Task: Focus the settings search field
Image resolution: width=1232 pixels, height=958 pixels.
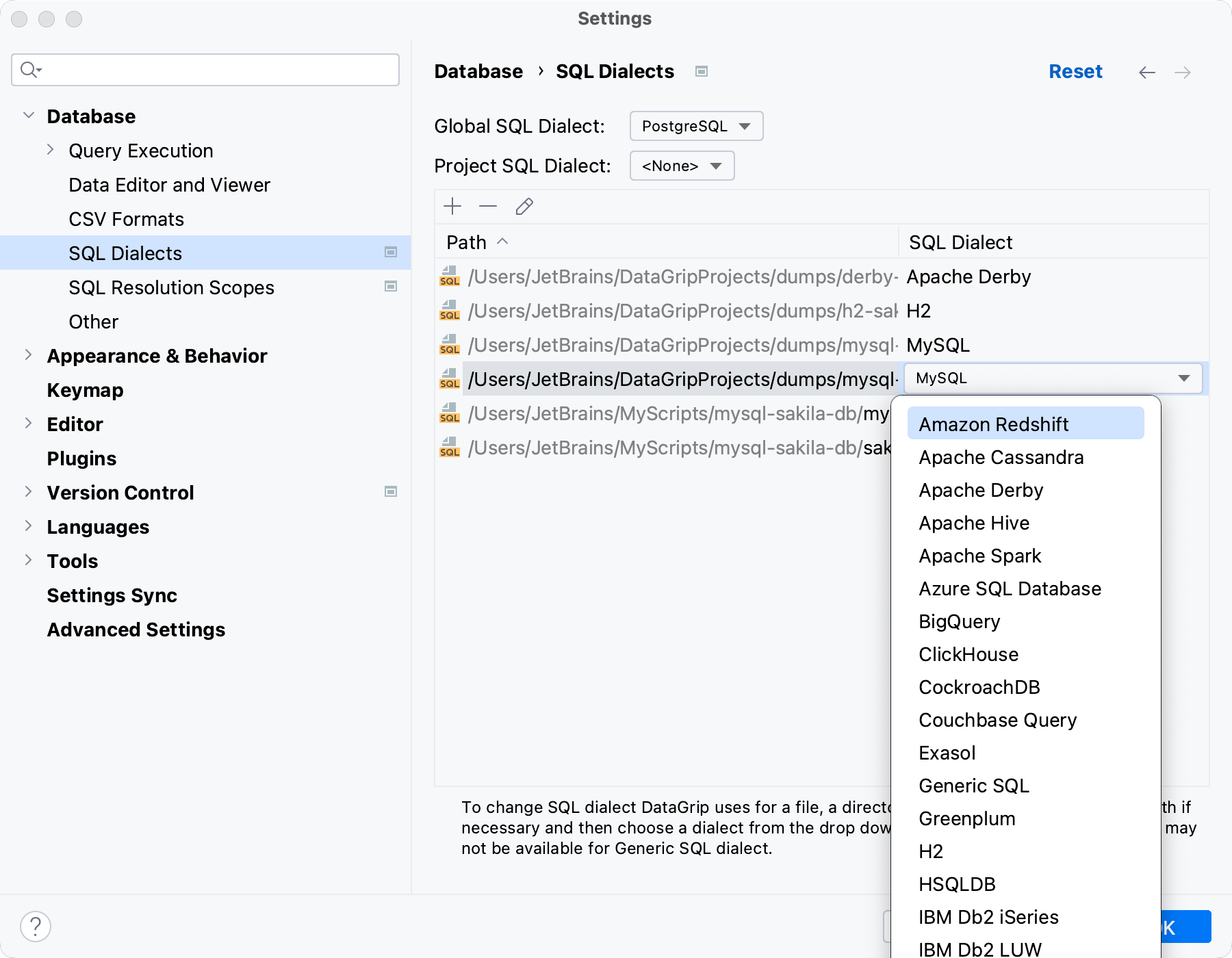Action: tap(205, 70)
